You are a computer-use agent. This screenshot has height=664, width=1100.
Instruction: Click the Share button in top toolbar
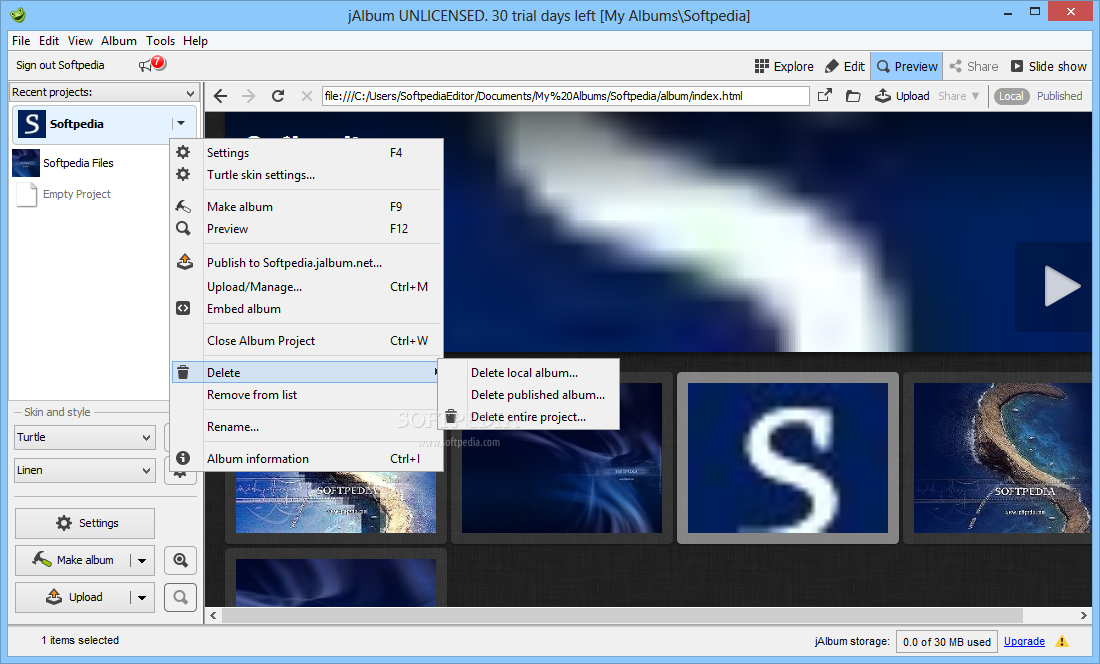[x=974, y=66]
